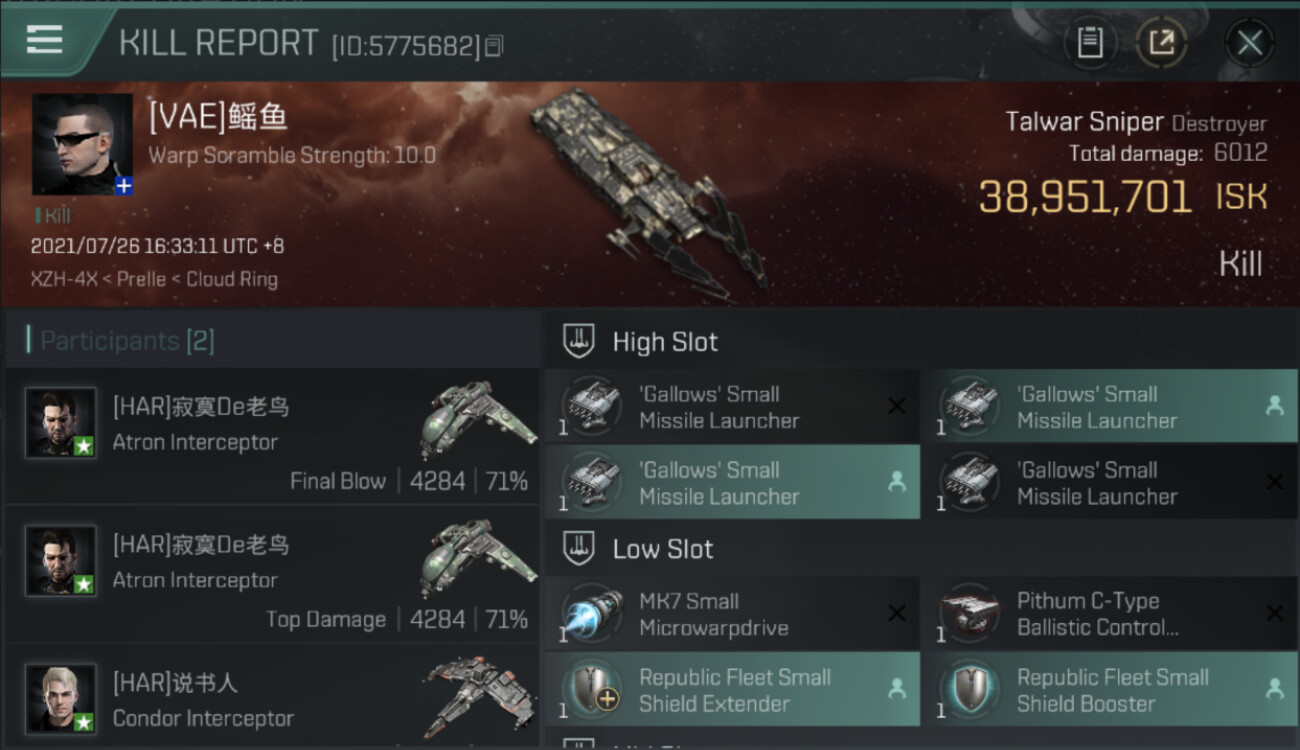Select the Low Slot section header
The image size is (1300, 750).
tap(922, 549)
